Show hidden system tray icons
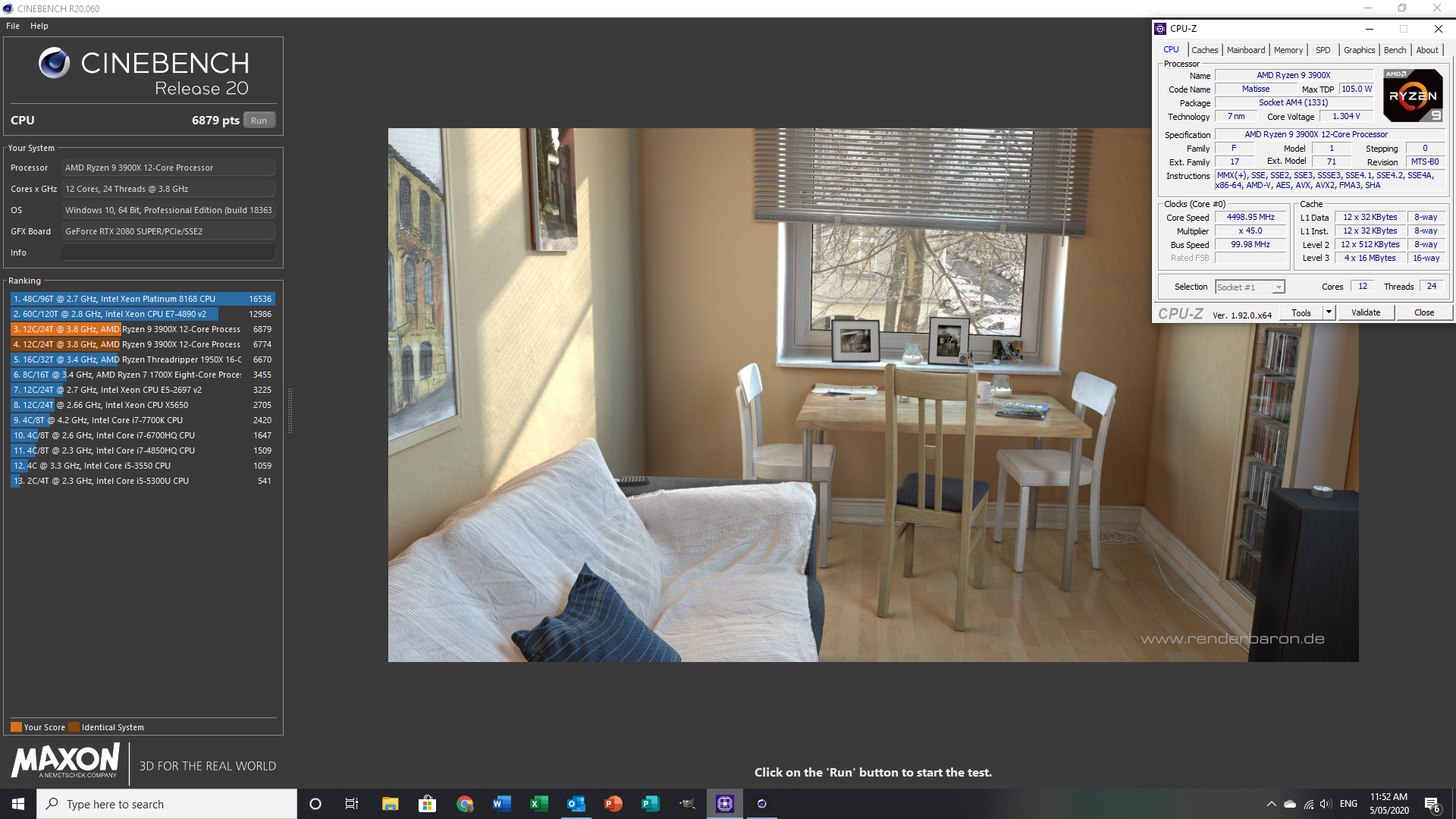Screen dimensions: 1456x819 click(1271, 804)
